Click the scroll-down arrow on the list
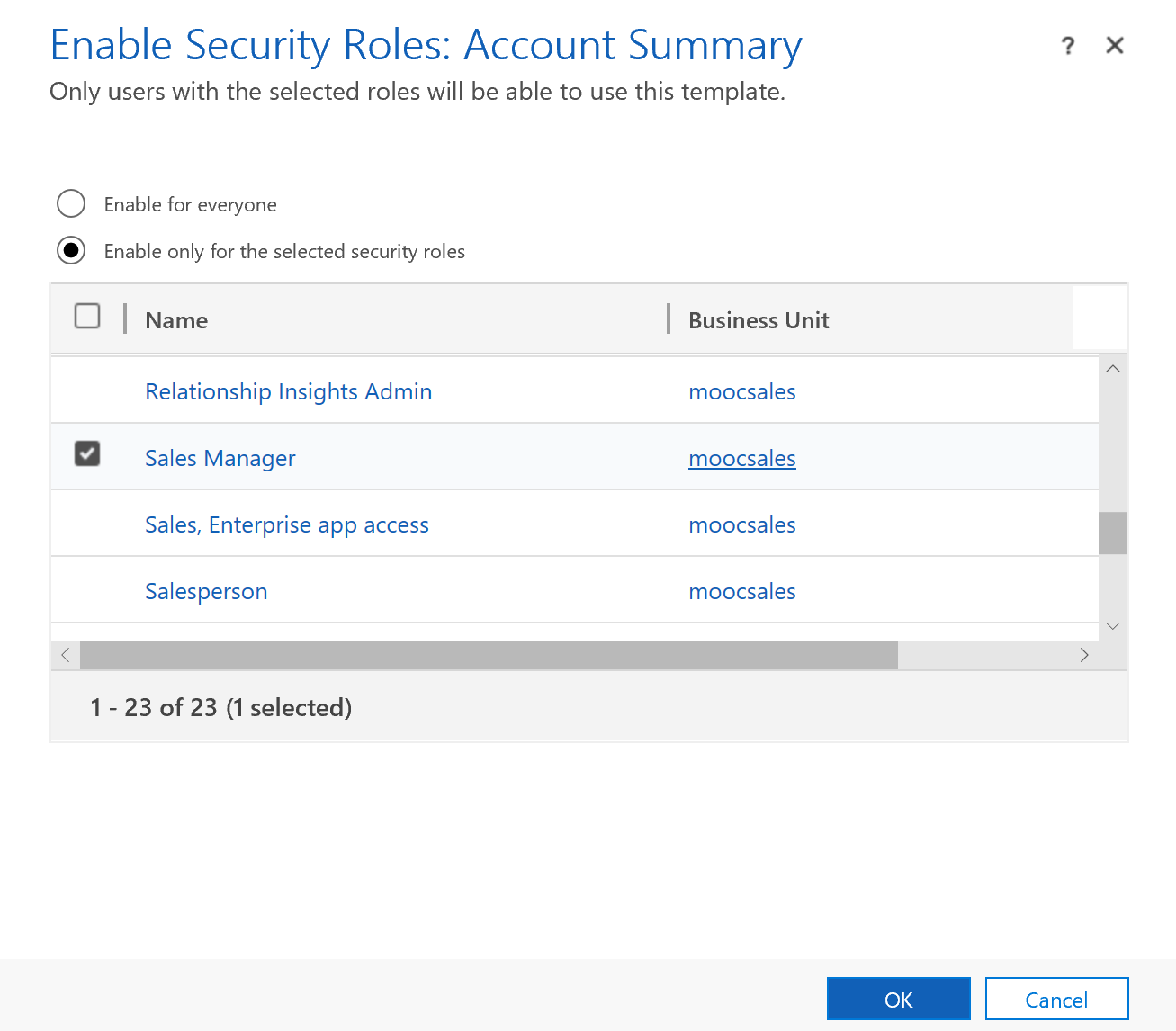The width and height of the screenshot is (1176, 1031). click(x=1113, y=624)
